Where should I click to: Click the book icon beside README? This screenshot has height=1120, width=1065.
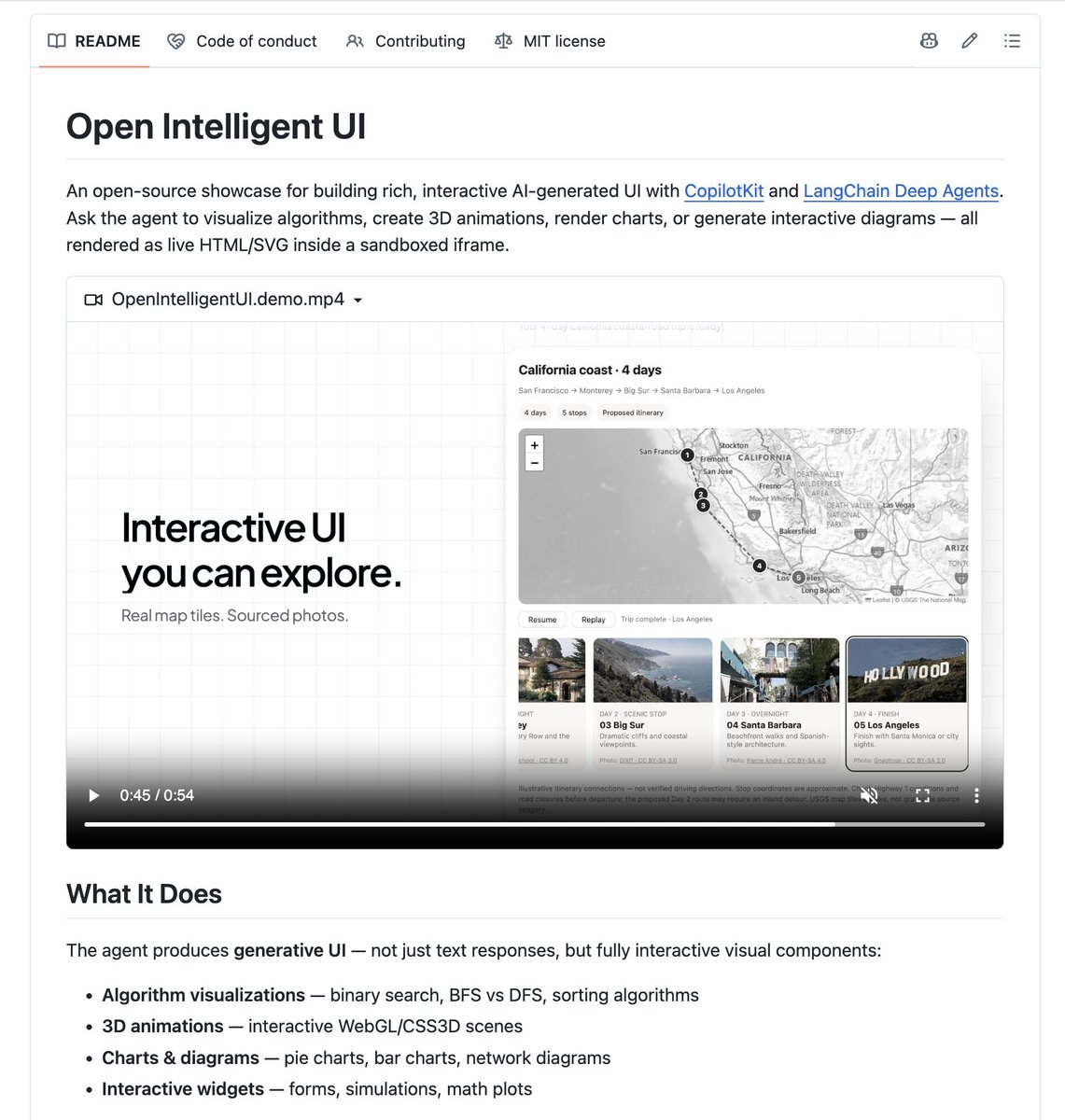coord(57,41)
